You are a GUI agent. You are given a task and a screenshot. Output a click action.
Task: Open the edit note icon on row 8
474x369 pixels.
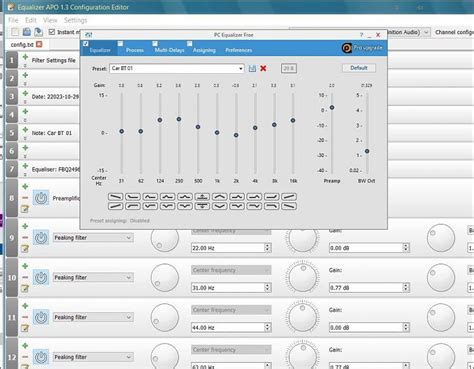point(25,209)
